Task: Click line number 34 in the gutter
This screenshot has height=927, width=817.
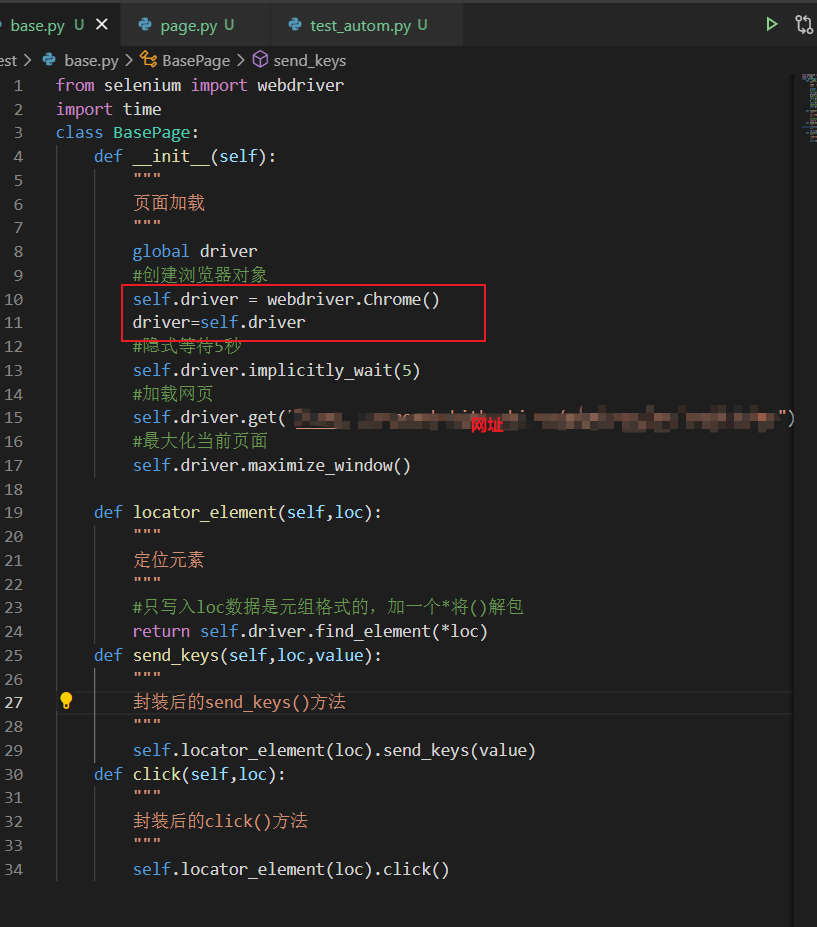Action: [x=14, y=869]
